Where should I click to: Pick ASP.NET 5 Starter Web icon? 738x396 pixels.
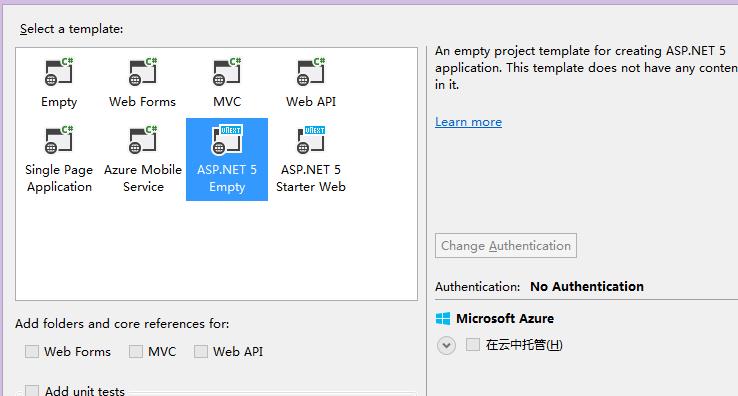(311, 139)
